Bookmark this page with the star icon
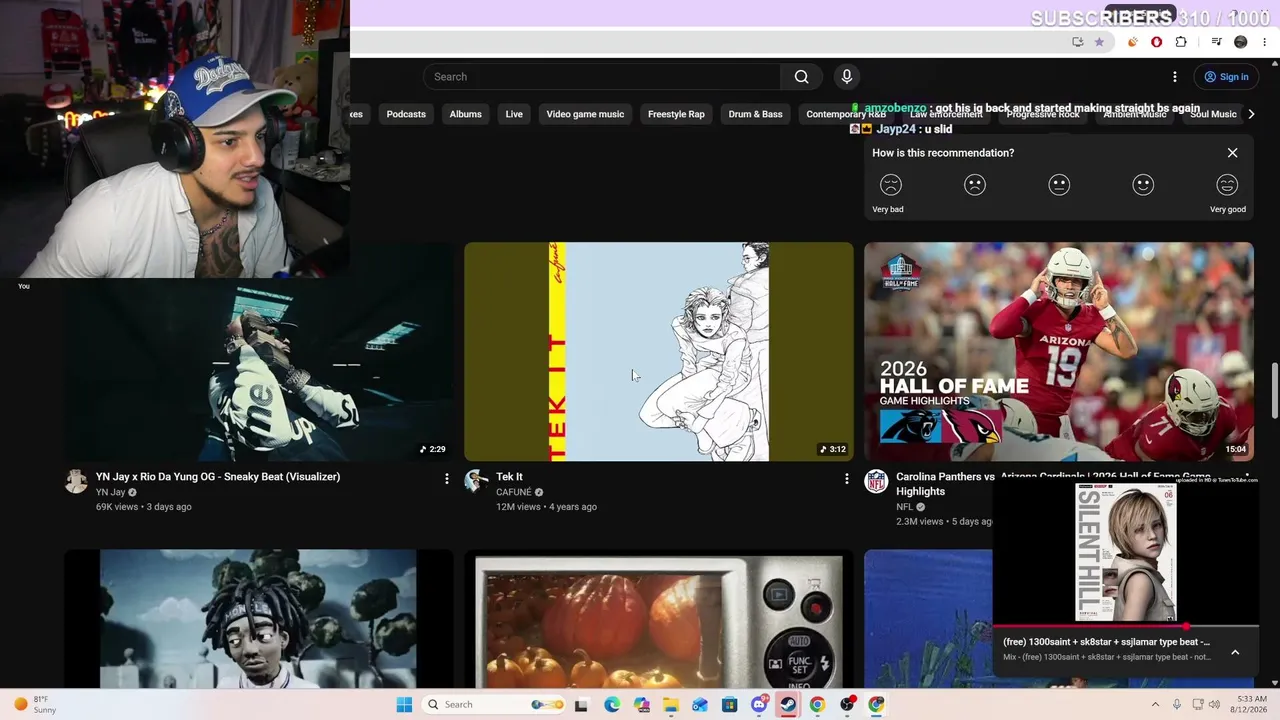Image resolution: width=1280 pixels, height=720 pixels. click(1099, 42)
